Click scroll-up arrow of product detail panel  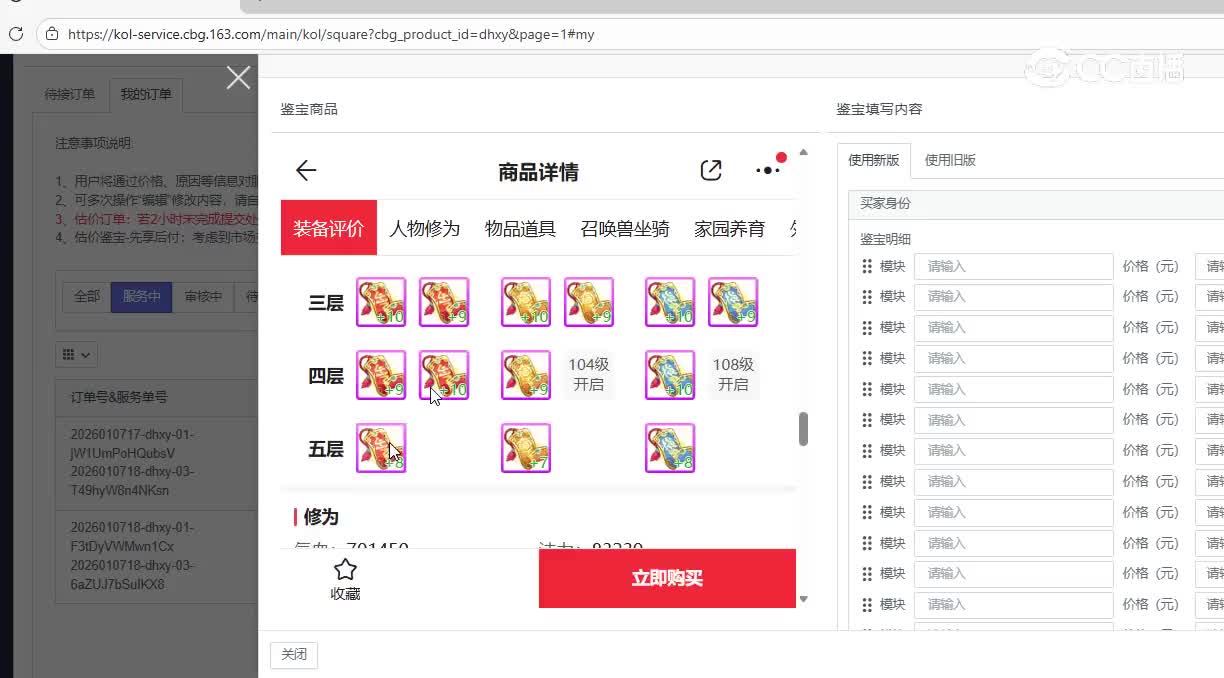[803, 153]
